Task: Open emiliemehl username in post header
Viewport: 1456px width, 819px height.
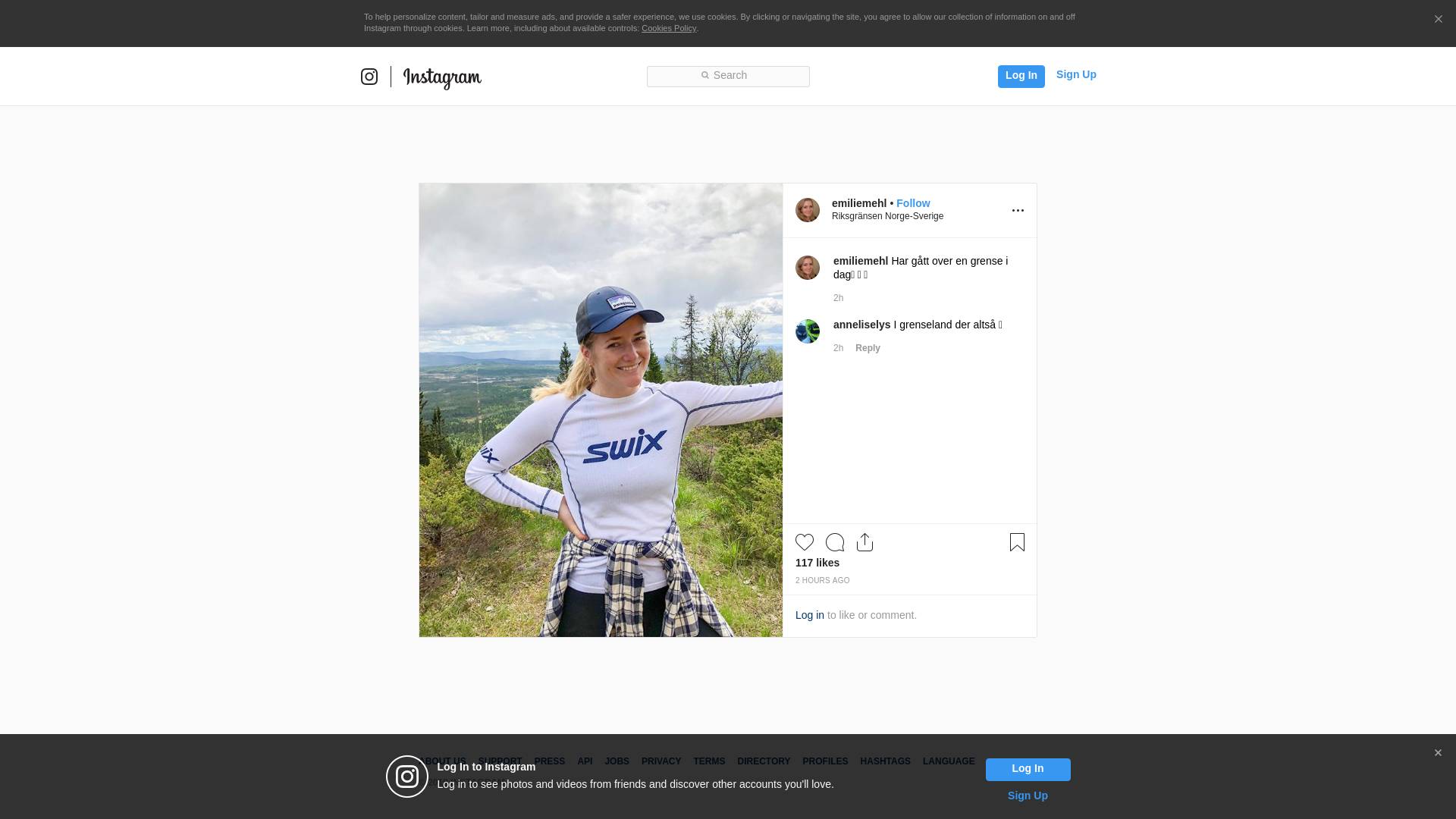Action: [x=859, y=203]
